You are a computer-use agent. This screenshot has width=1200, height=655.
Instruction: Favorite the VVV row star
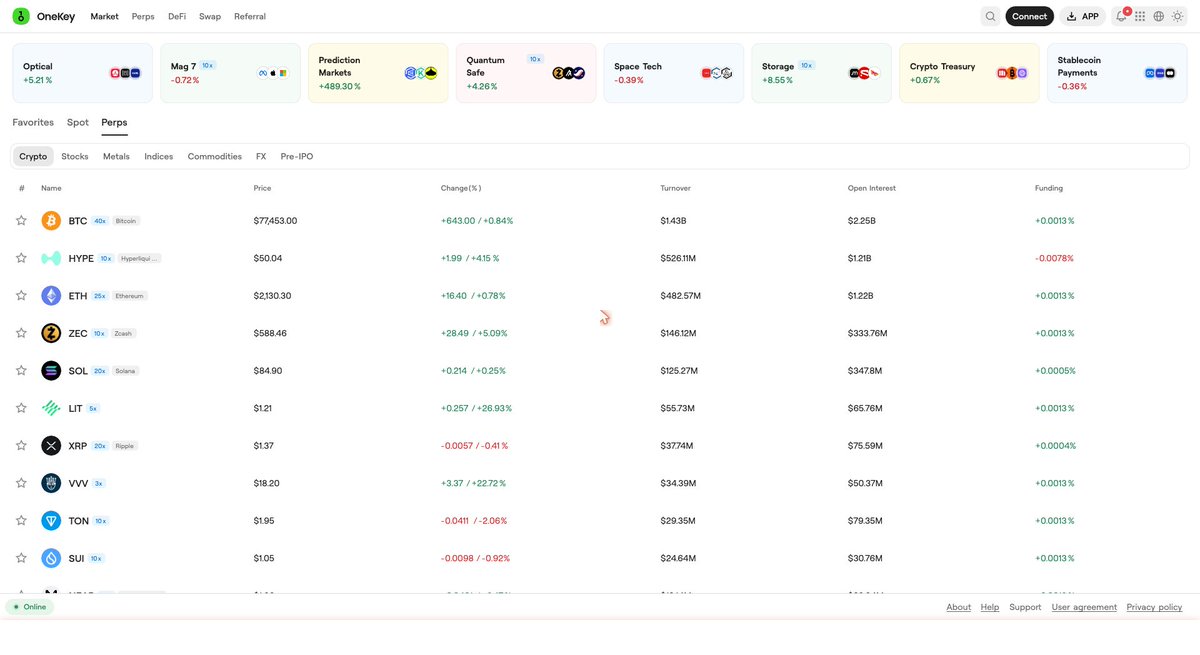point(21,483)
